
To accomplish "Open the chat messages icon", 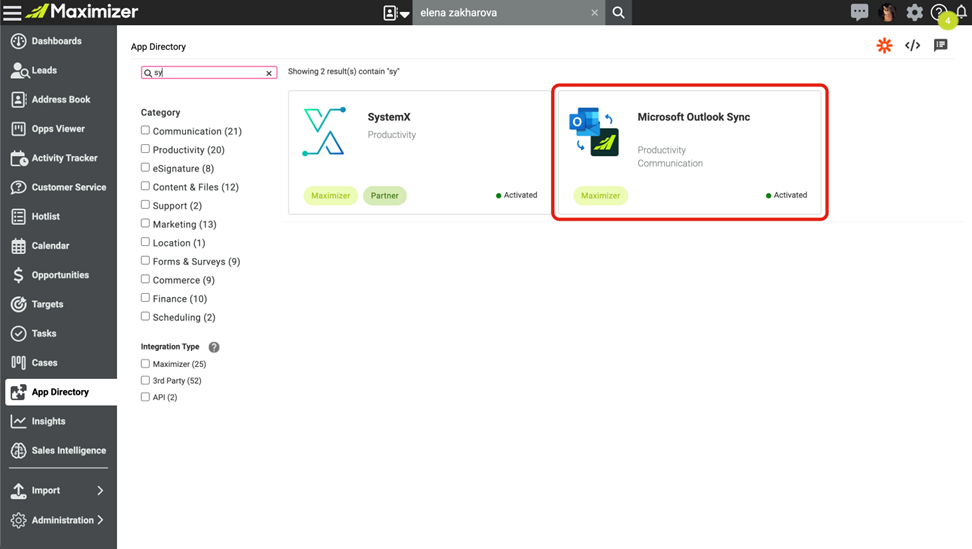I will click(x=859, y=12).
